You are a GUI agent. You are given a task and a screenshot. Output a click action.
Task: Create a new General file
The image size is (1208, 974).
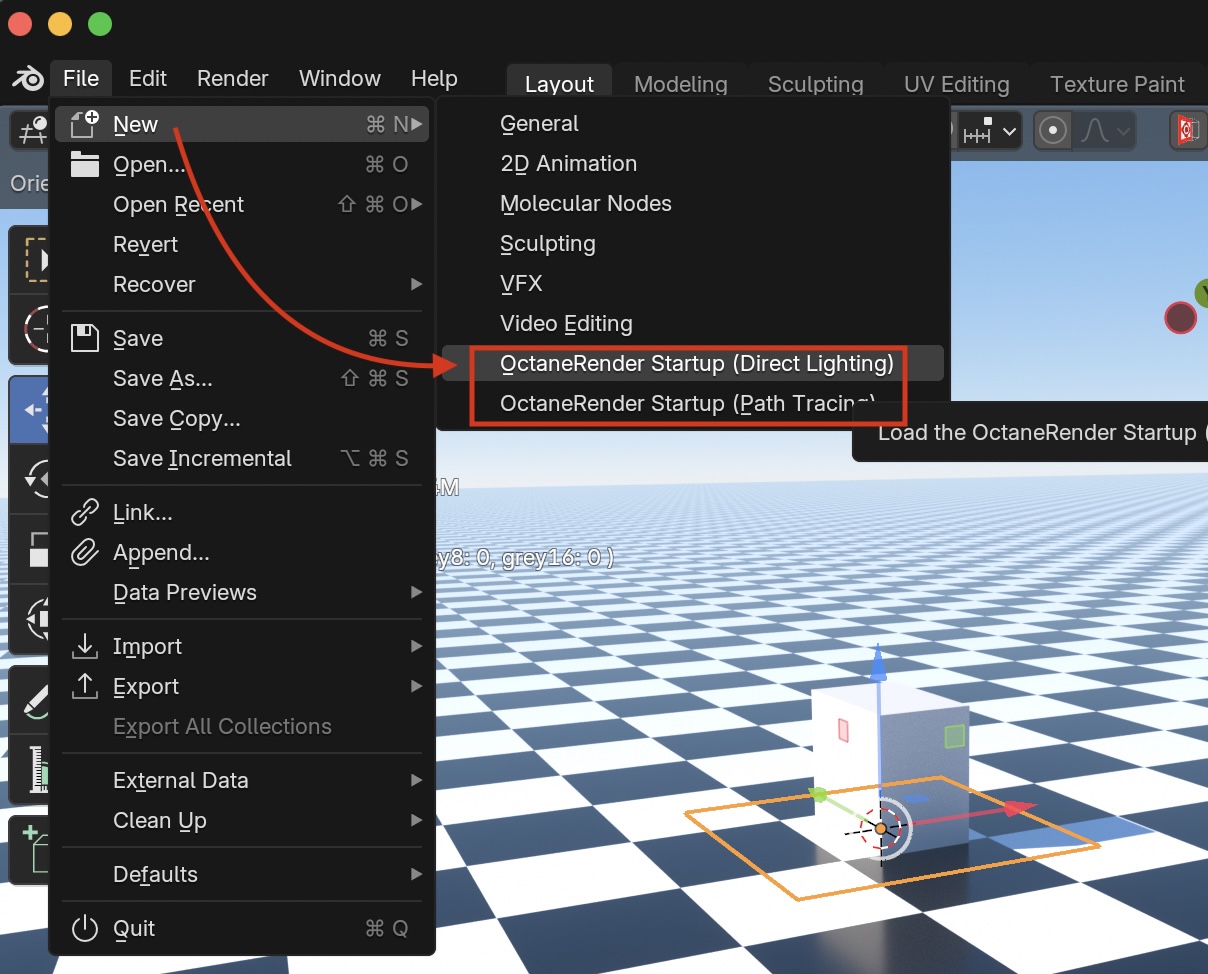click(x=693, y=124)
